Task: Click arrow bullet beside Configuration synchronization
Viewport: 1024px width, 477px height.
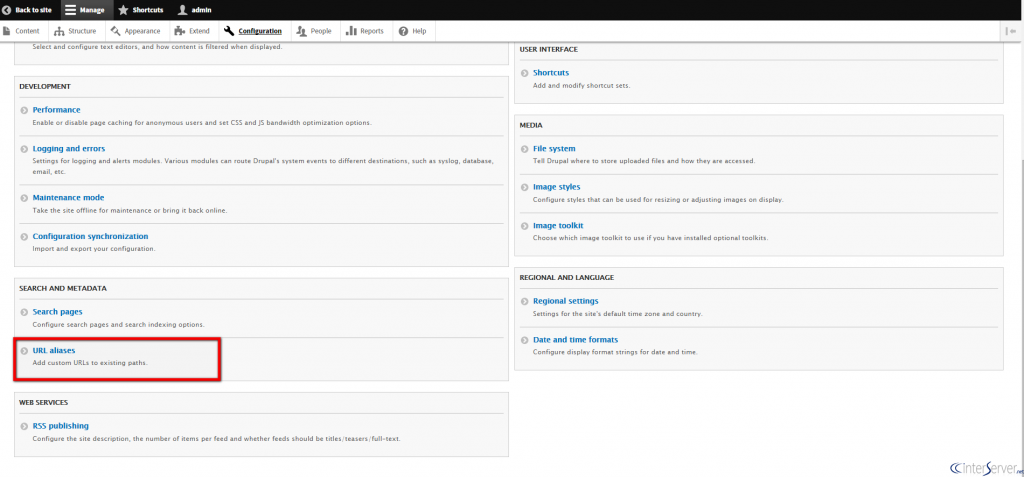Action: tap(24, 237)
